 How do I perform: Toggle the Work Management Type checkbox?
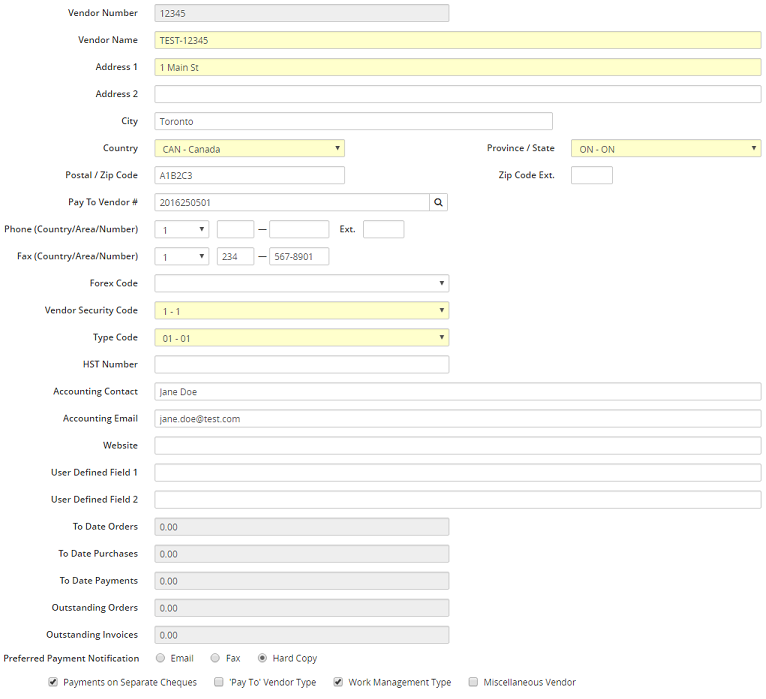pyautogui.click(x=338, y=682)
